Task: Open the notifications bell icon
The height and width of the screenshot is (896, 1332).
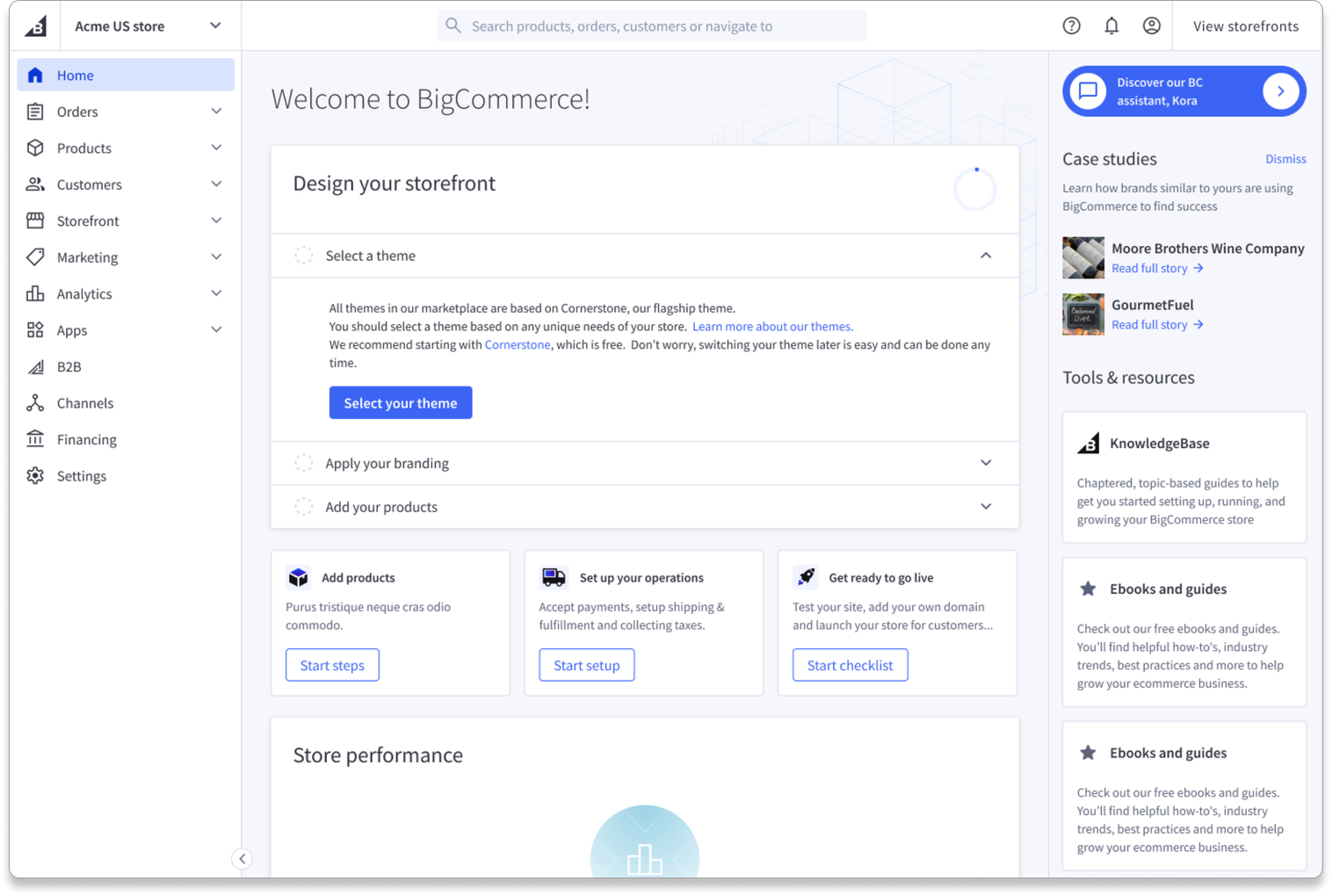Action: click(1111, 25)
